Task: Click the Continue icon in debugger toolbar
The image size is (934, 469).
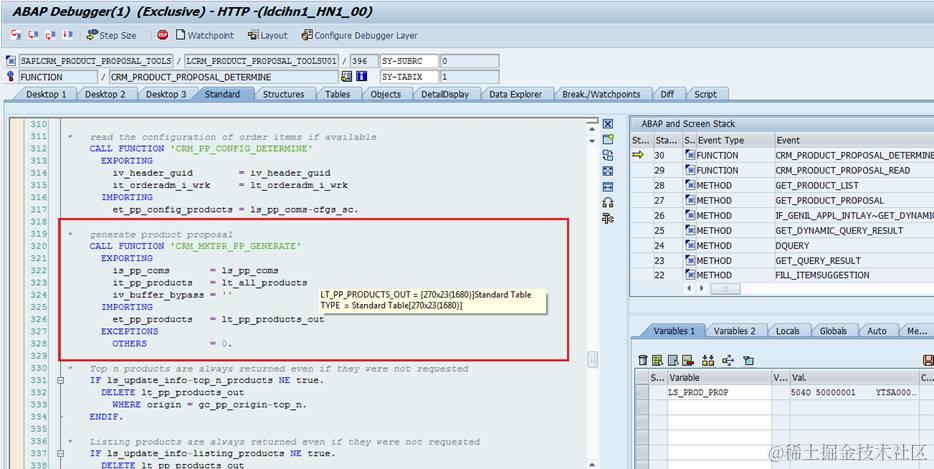Action: click(x=67, y=35)
